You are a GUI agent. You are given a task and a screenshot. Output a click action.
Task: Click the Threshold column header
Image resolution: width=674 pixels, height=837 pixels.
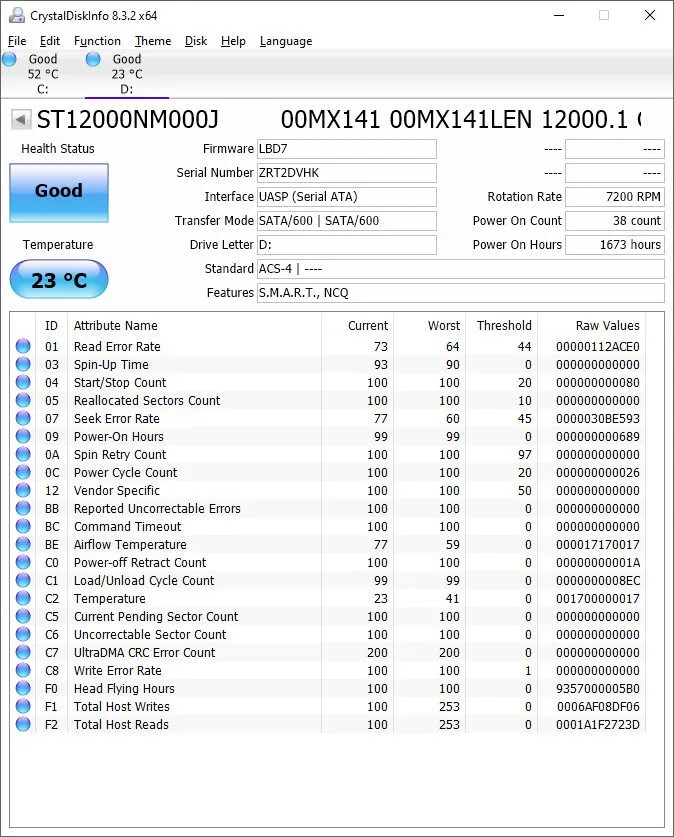[504, 326]
